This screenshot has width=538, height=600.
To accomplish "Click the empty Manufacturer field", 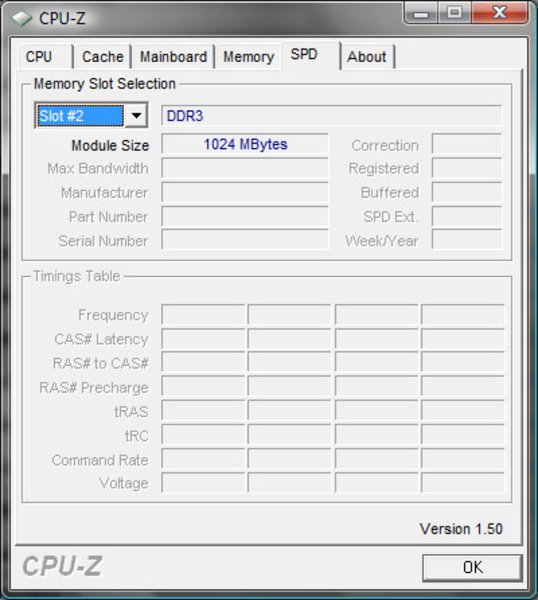I will 245,192.
